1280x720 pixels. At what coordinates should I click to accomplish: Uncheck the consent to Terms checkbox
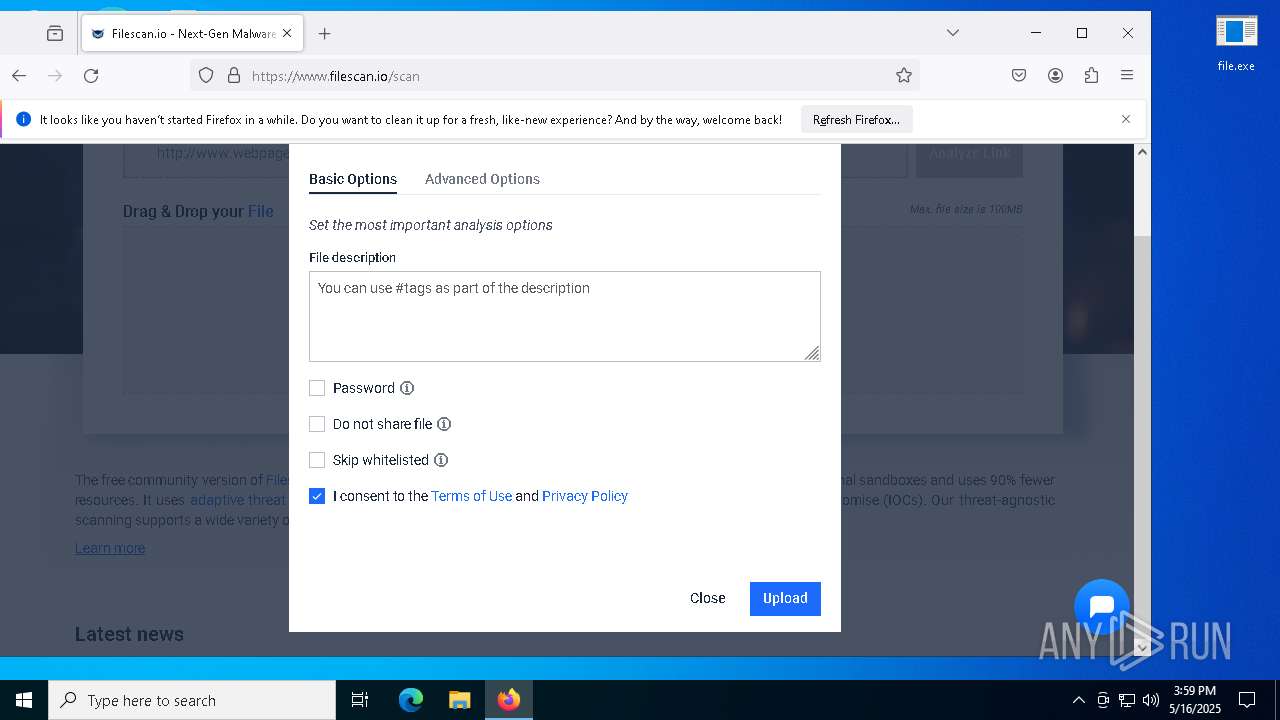point(317,496)
